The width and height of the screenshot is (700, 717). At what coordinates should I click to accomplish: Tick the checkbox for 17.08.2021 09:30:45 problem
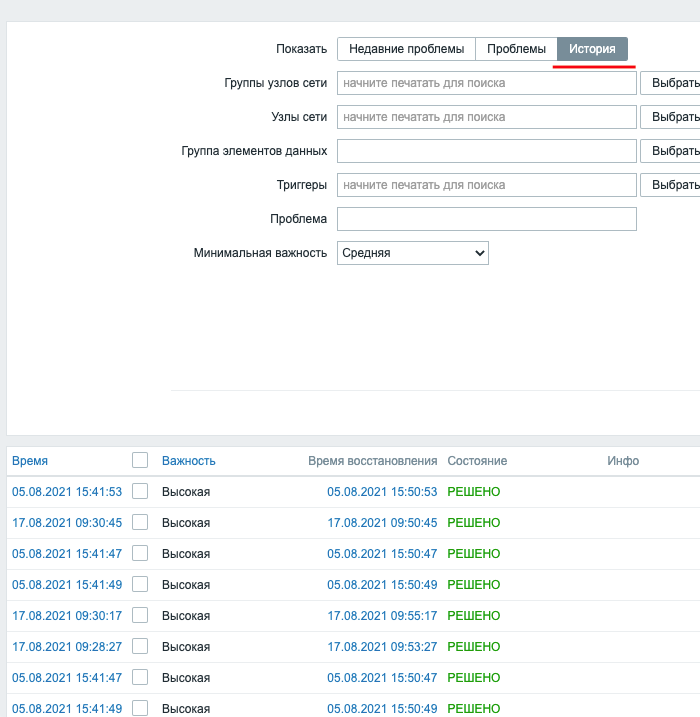pos(140,522)
